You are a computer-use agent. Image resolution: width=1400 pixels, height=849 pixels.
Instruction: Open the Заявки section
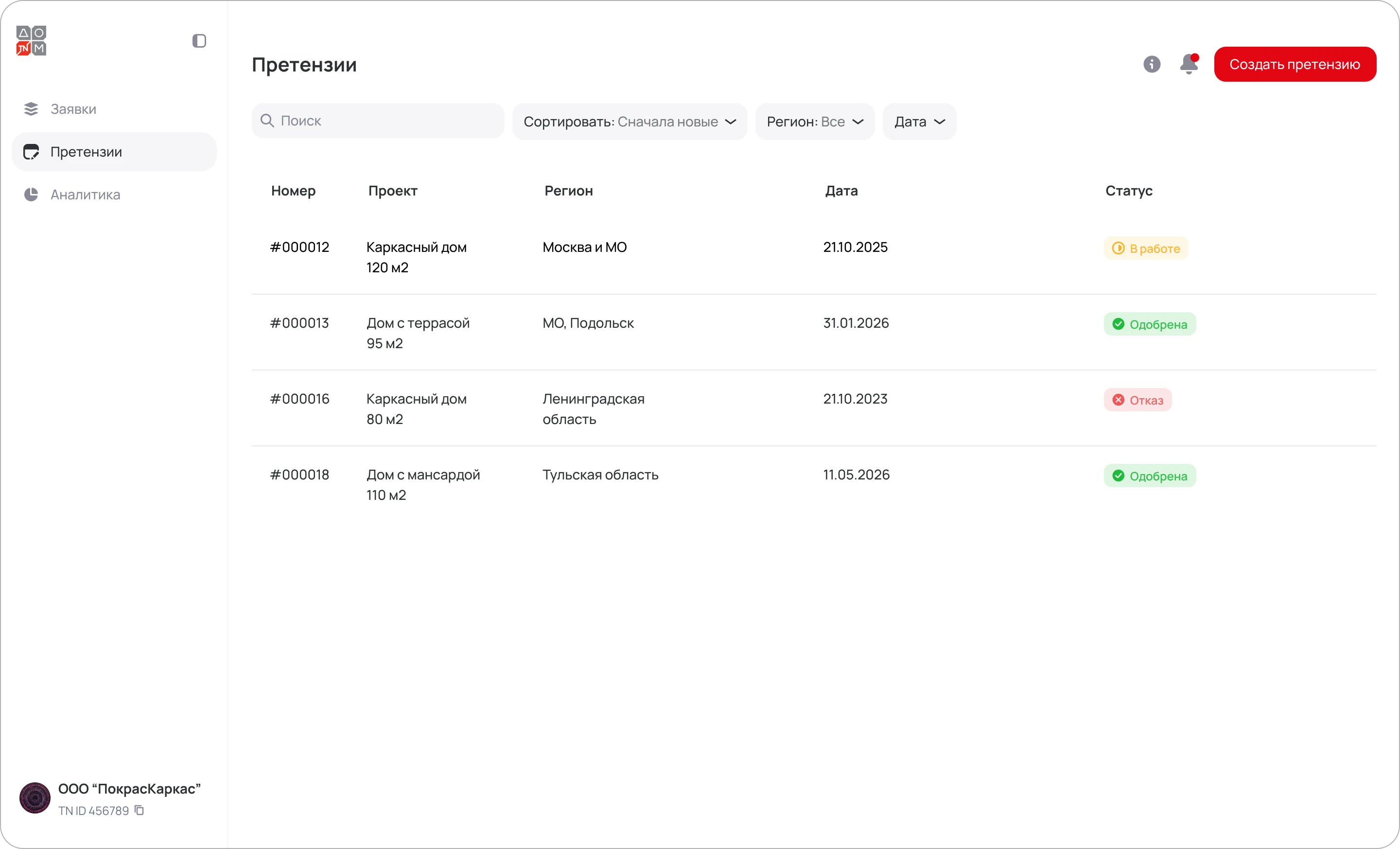(114, 109)
